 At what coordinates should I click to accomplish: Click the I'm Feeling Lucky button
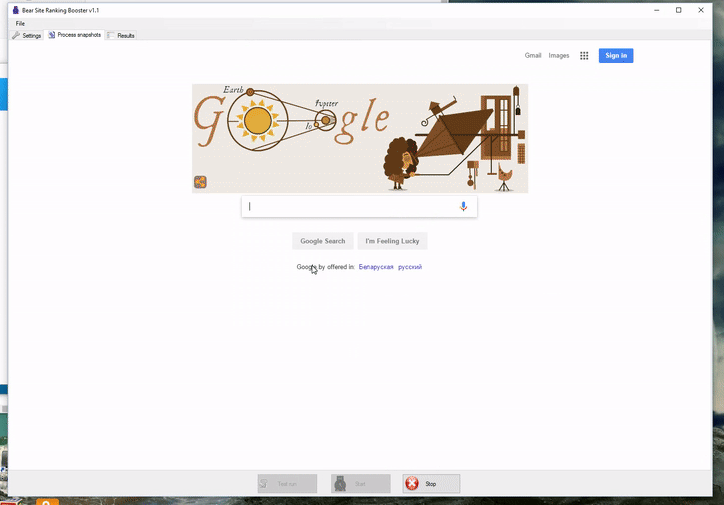392,241
